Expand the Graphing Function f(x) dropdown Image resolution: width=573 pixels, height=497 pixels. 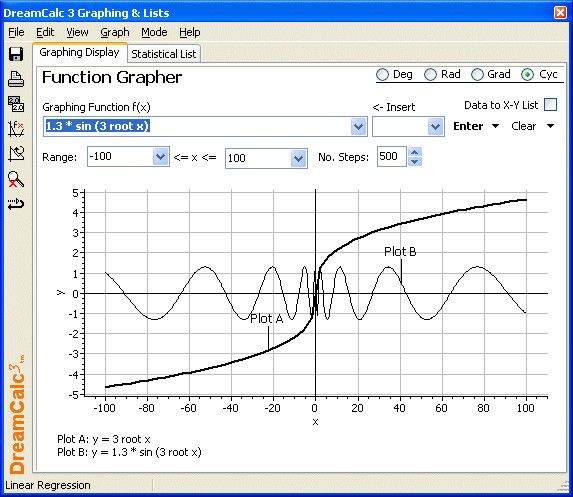coord(359,127)
